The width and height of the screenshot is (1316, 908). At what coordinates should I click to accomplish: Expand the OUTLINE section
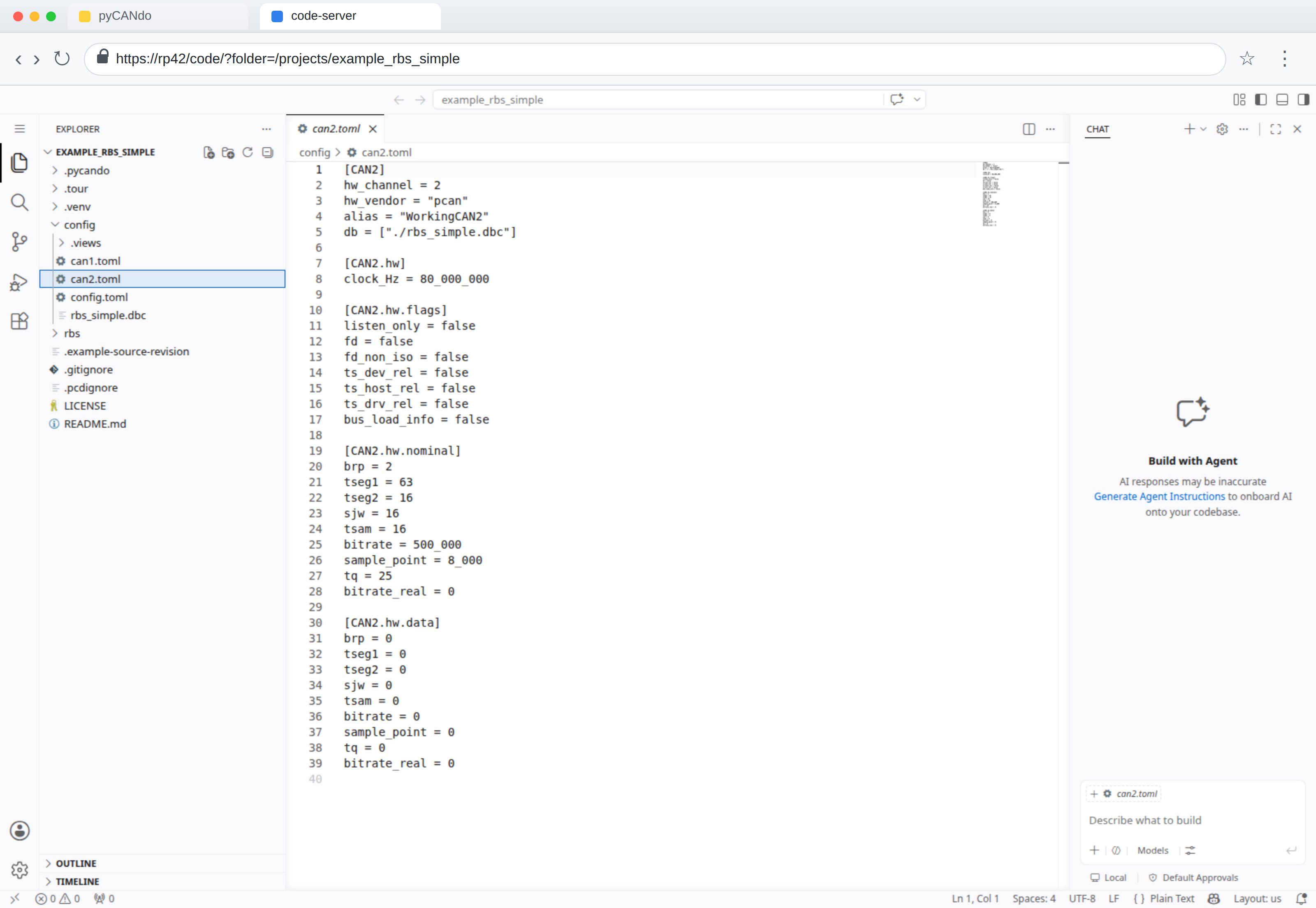(x=162, y=863)
